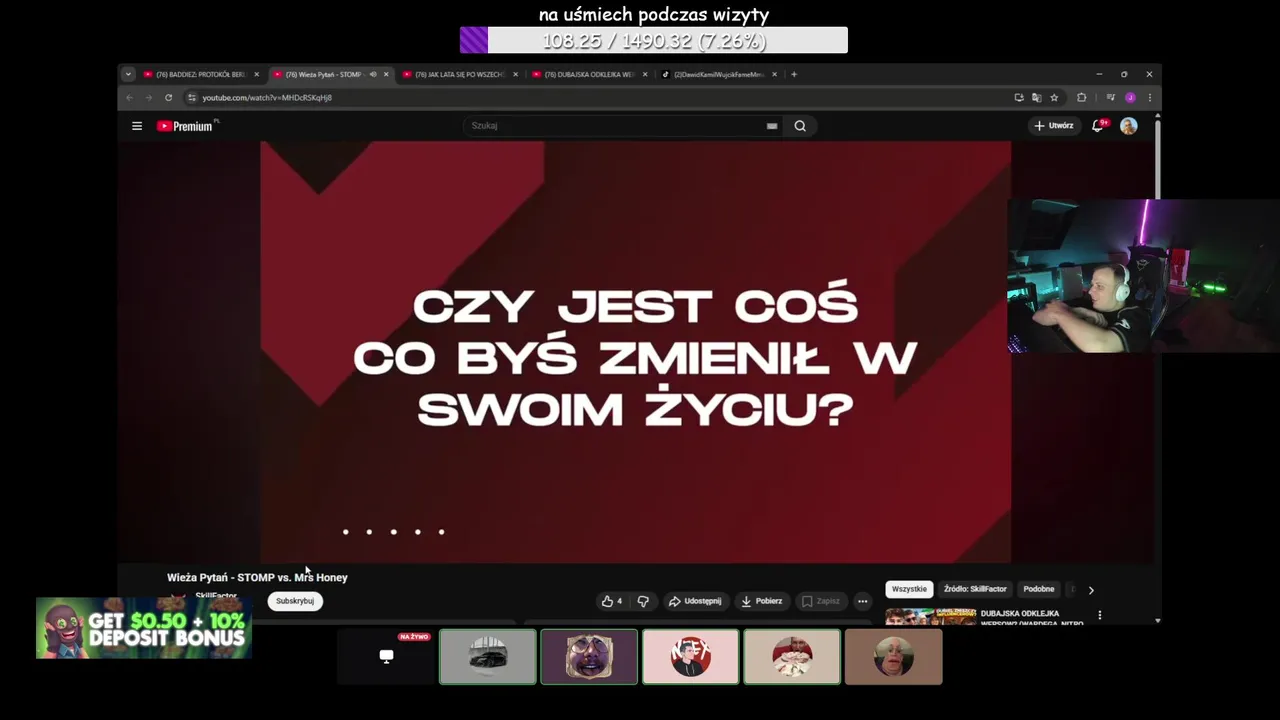Click the Subskrybuj button

(x=295, y=601)
